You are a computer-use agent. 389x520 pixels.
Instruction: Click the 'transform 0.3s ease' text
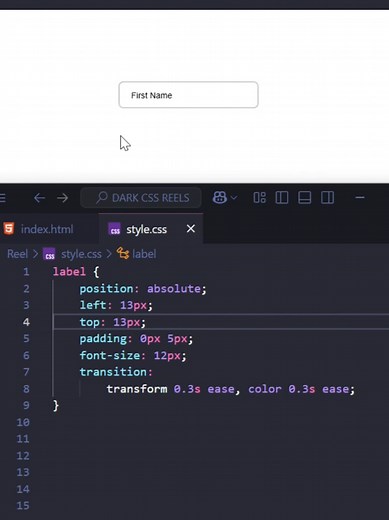(x=170, y=389)
